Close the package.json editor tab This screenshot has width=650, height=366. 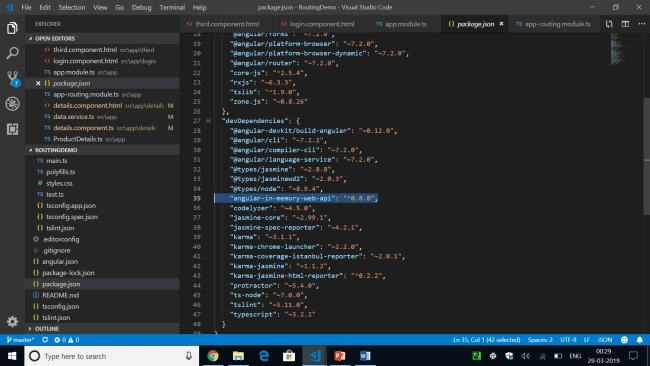tap(501, 24)
